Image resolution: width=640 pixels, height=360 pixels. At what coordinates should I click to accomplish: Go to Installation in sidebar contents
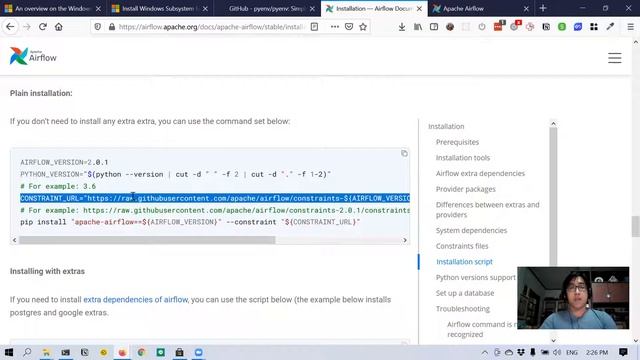[446, 127]
